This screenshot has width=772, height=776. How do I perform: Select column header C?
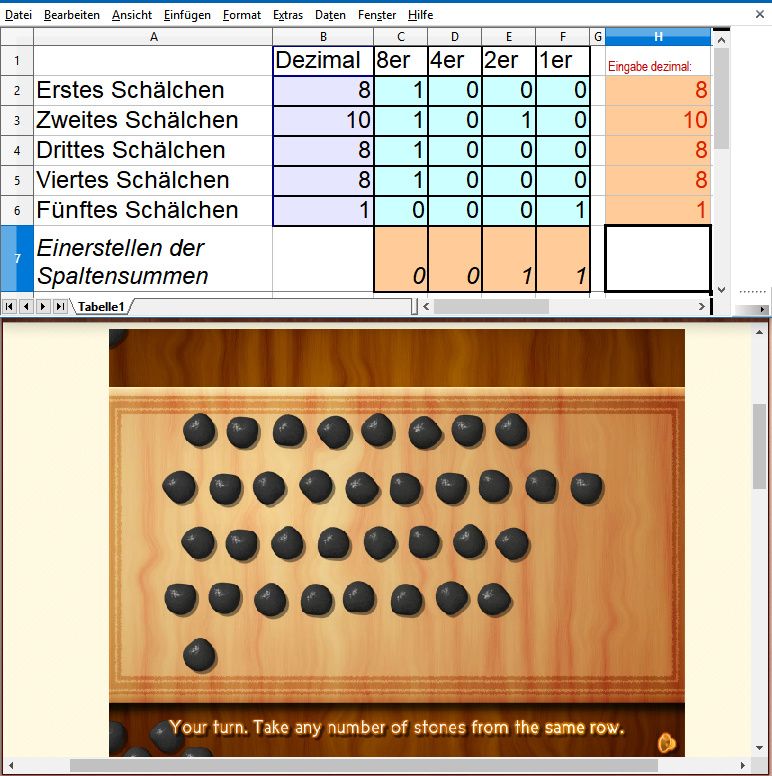click(x=400, y=37)
